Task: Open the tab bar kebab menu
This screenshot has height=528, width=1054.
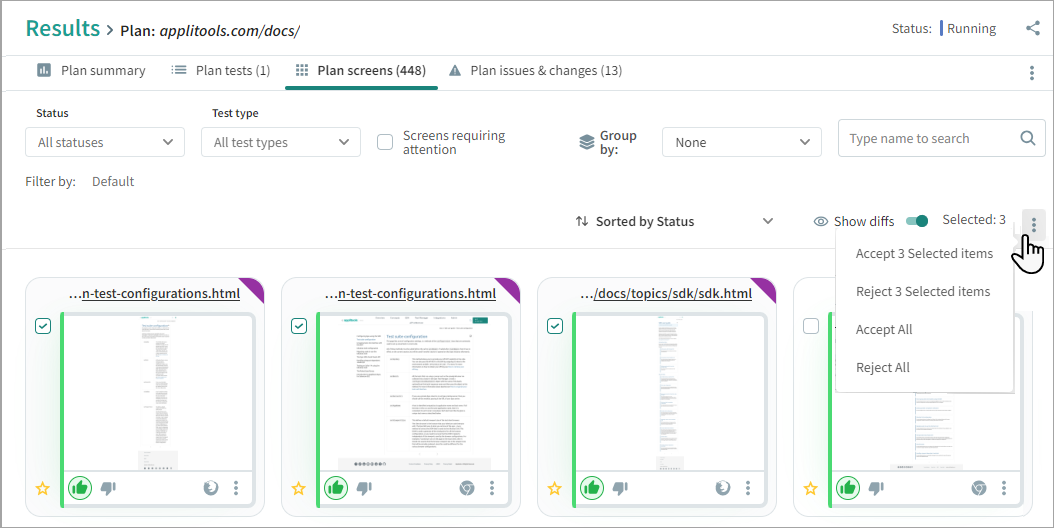Action: [1032, 73]
